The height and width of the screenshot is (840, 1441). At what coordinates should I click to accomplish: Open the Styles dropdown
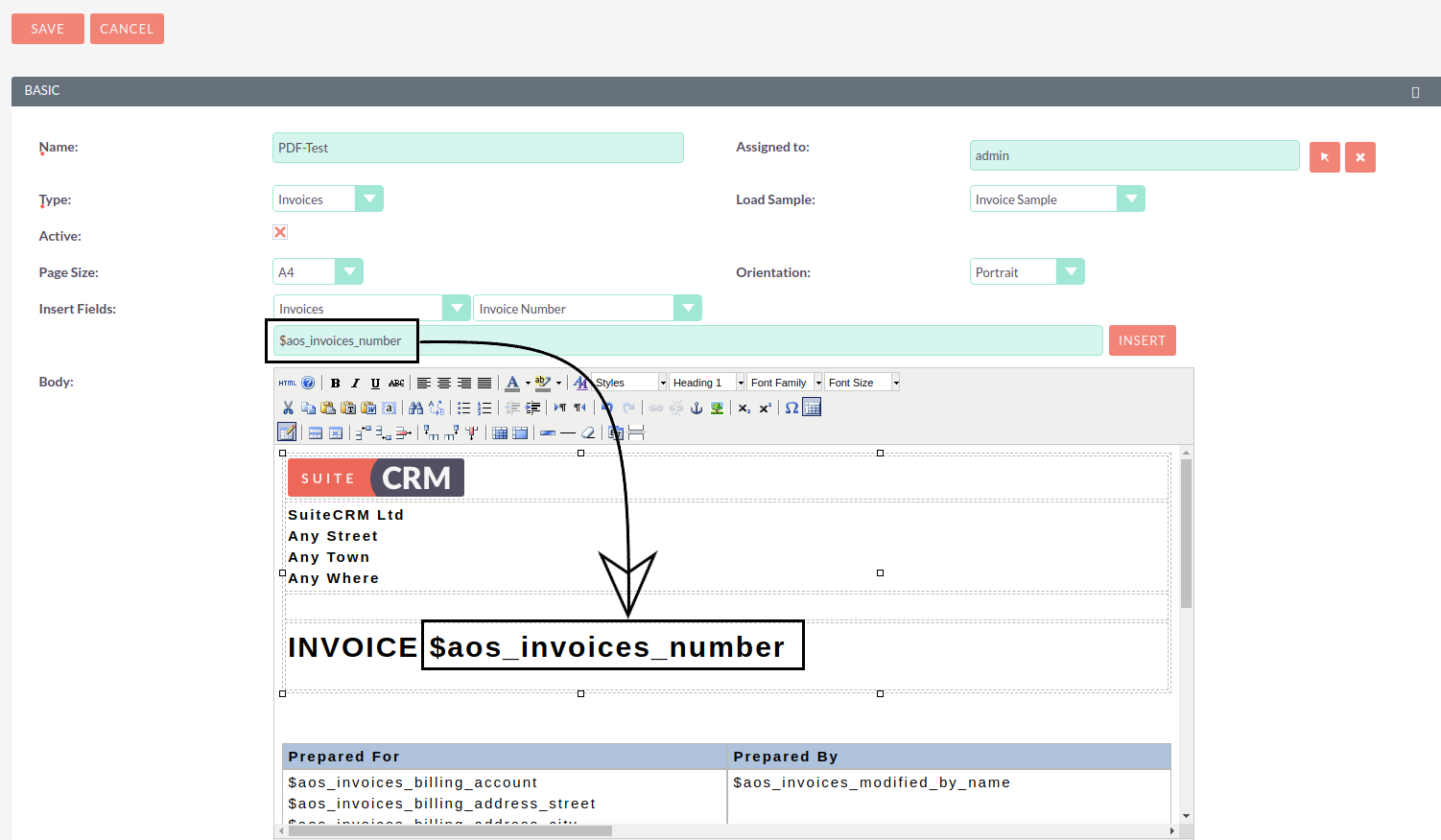[x=629, y=383]
